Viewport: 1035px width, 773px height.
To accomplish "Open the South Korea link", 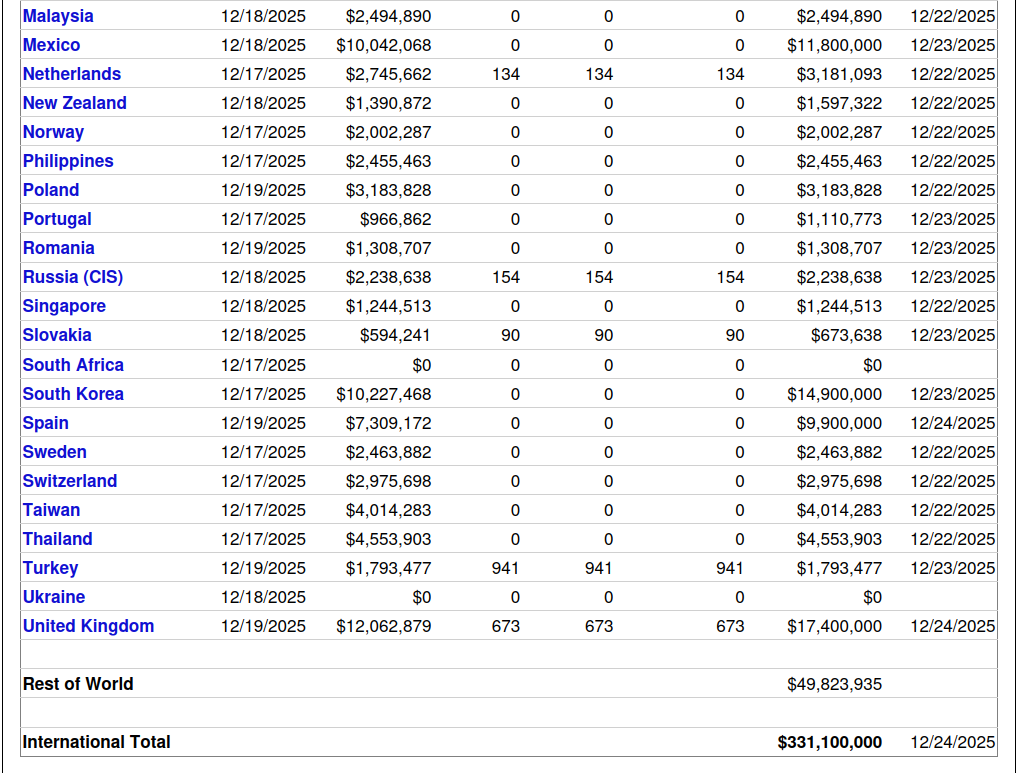I will (x=73, y=394).
